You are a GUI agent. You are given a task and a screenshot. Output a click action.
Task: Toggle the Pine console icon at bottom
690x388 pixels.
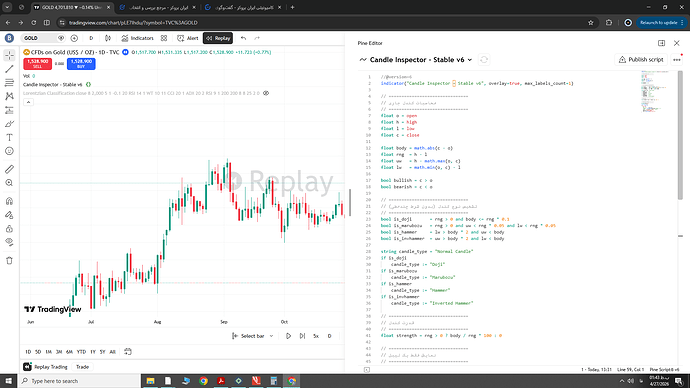[x=367, y=370]
